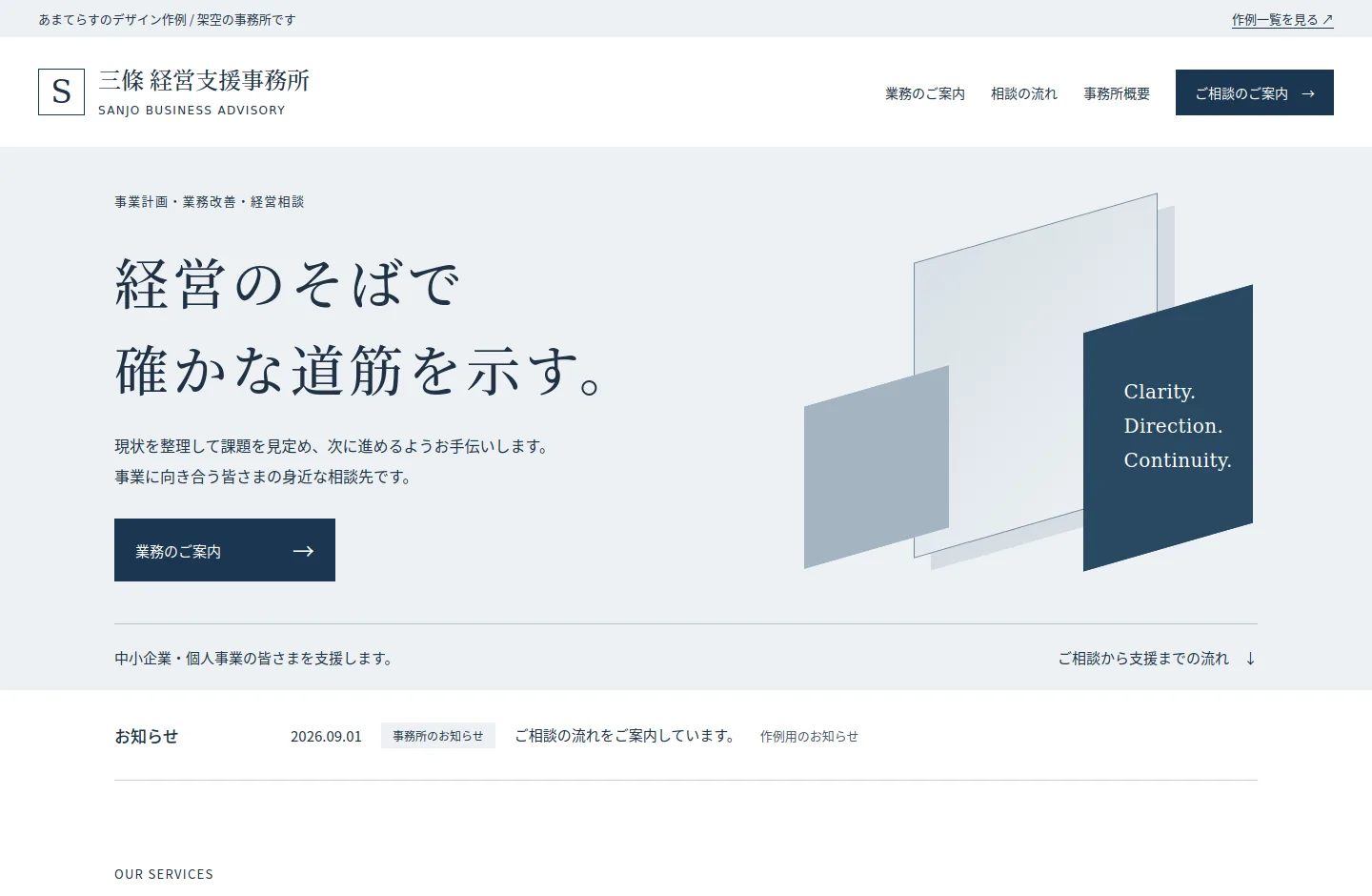This screenshot has width=1372, height=896.
Task: Open 業務のご案内 in the navigation menu
Action: pyautogui.click(x=925, y=93)
